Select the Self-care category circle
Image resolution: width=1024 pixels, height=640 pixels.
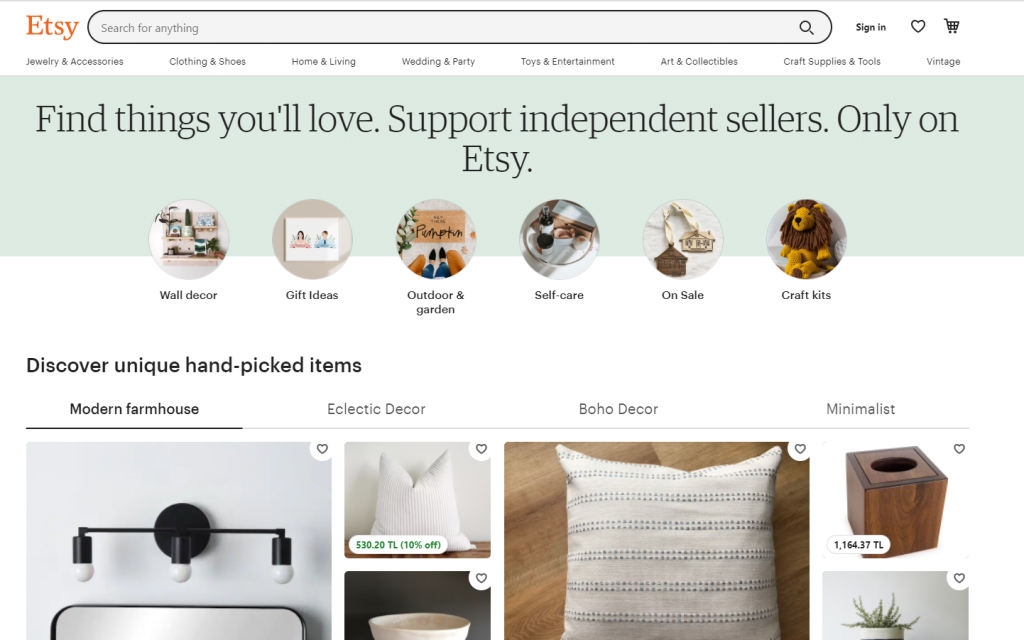[559, 238]
